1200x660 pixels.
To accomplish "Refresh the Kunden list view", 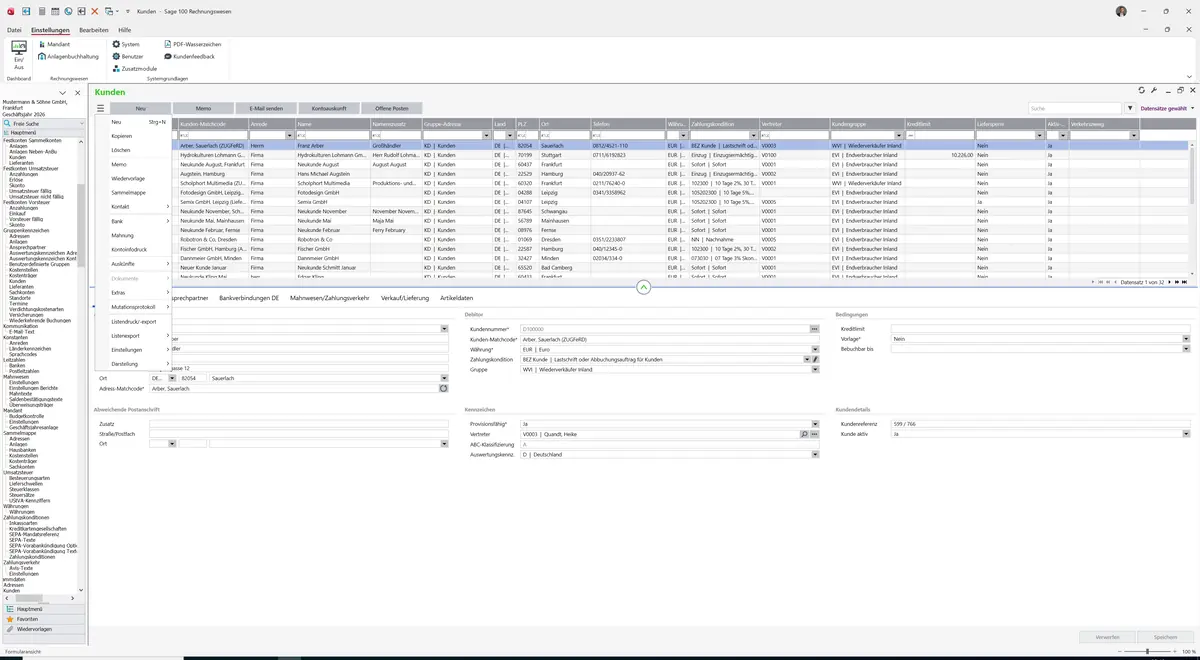I will [x=1141, y=90].
